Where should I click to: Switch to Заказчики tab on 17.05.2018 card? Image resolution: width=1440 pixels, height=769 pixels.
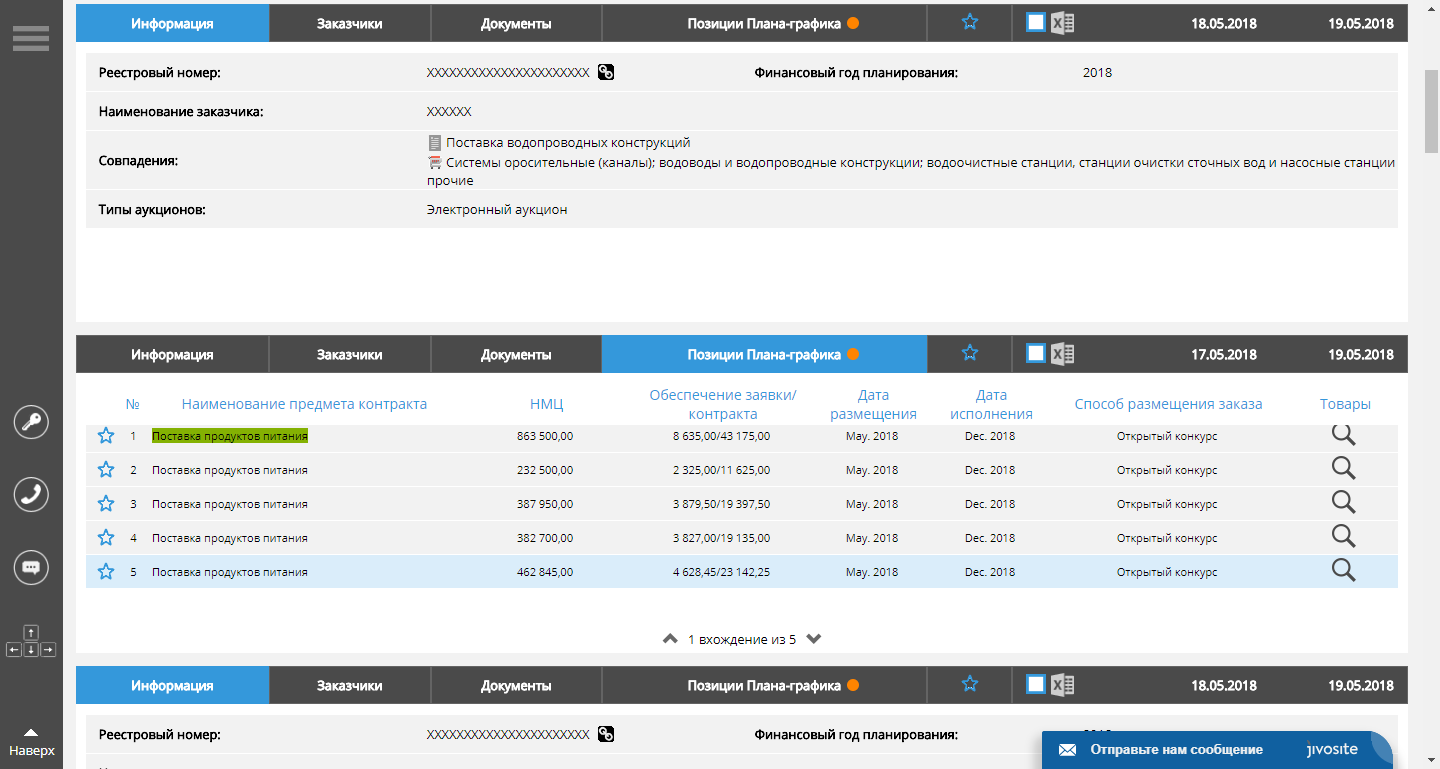[350, 354]
